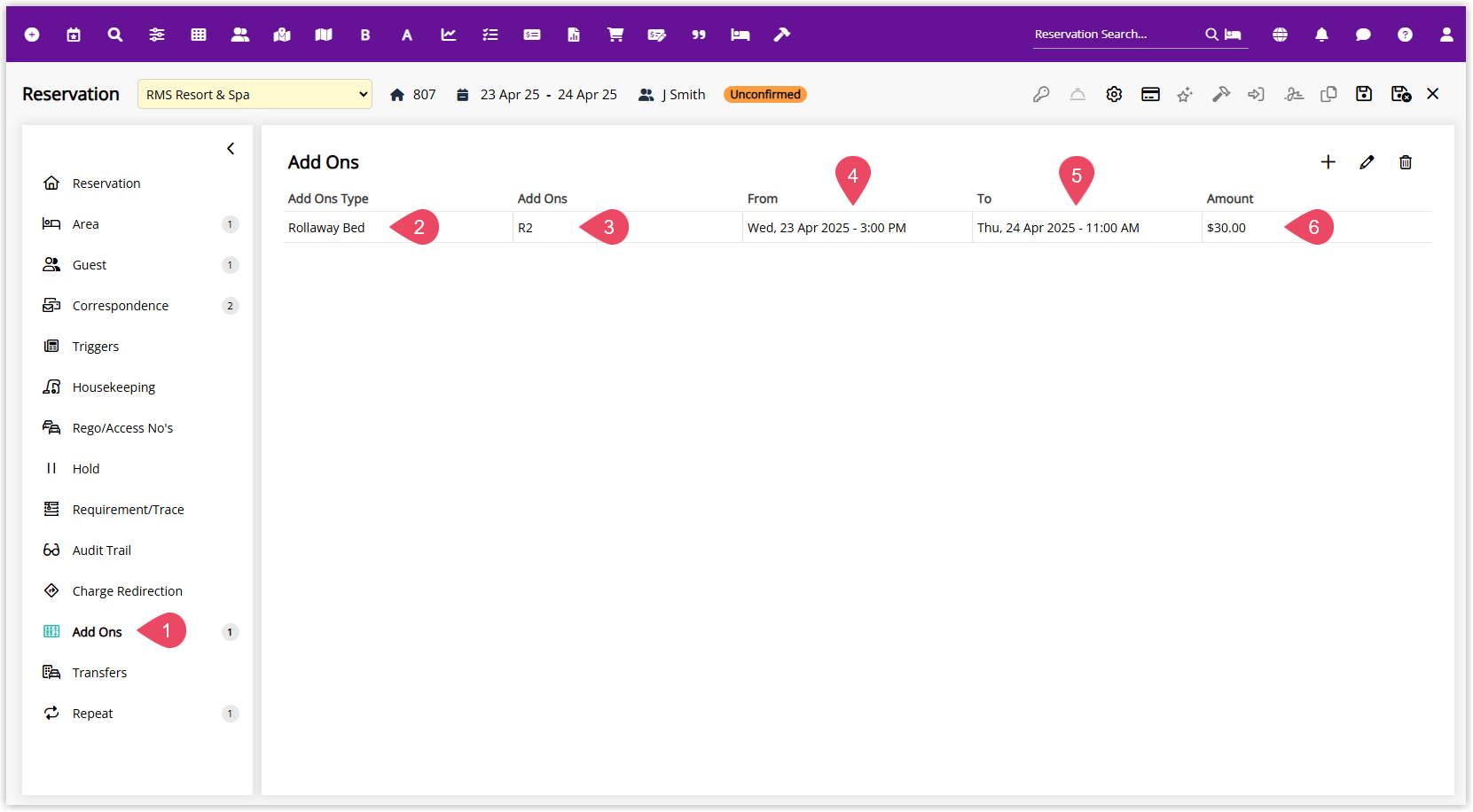Open the Guest menu item

pos(139,265)
